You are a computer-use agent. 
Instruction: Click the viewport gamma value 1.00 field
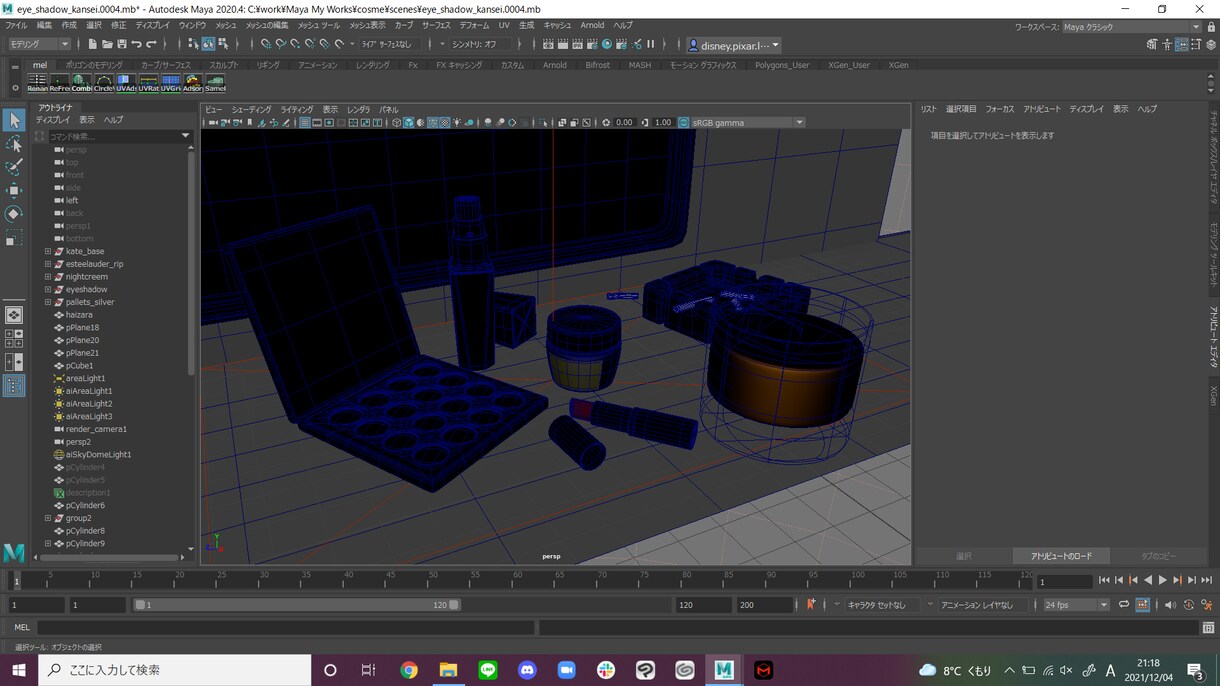click(663, 123)
